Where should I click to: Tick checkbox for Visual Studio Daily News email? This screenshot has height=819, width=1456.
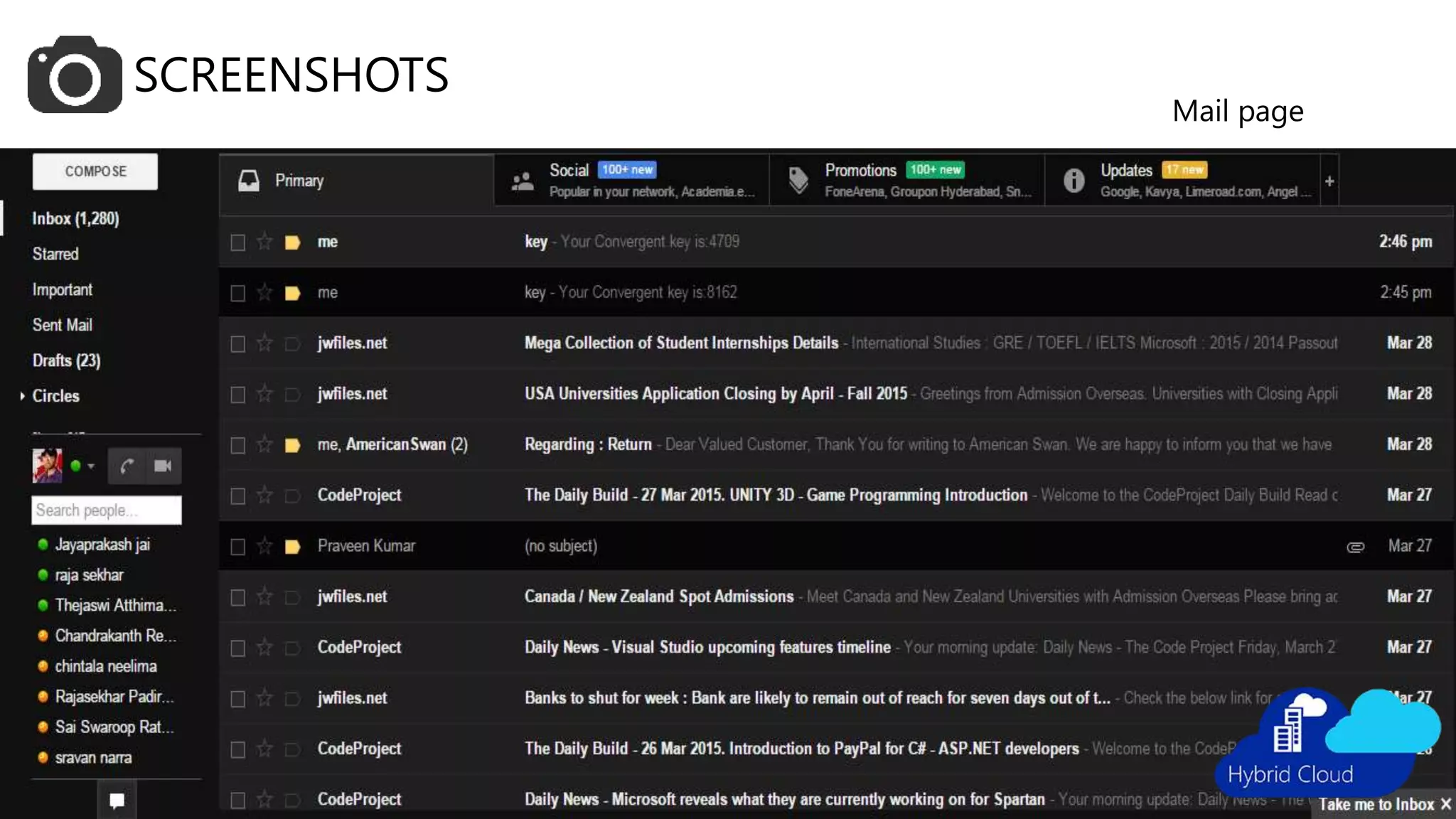tap(238, 648)
